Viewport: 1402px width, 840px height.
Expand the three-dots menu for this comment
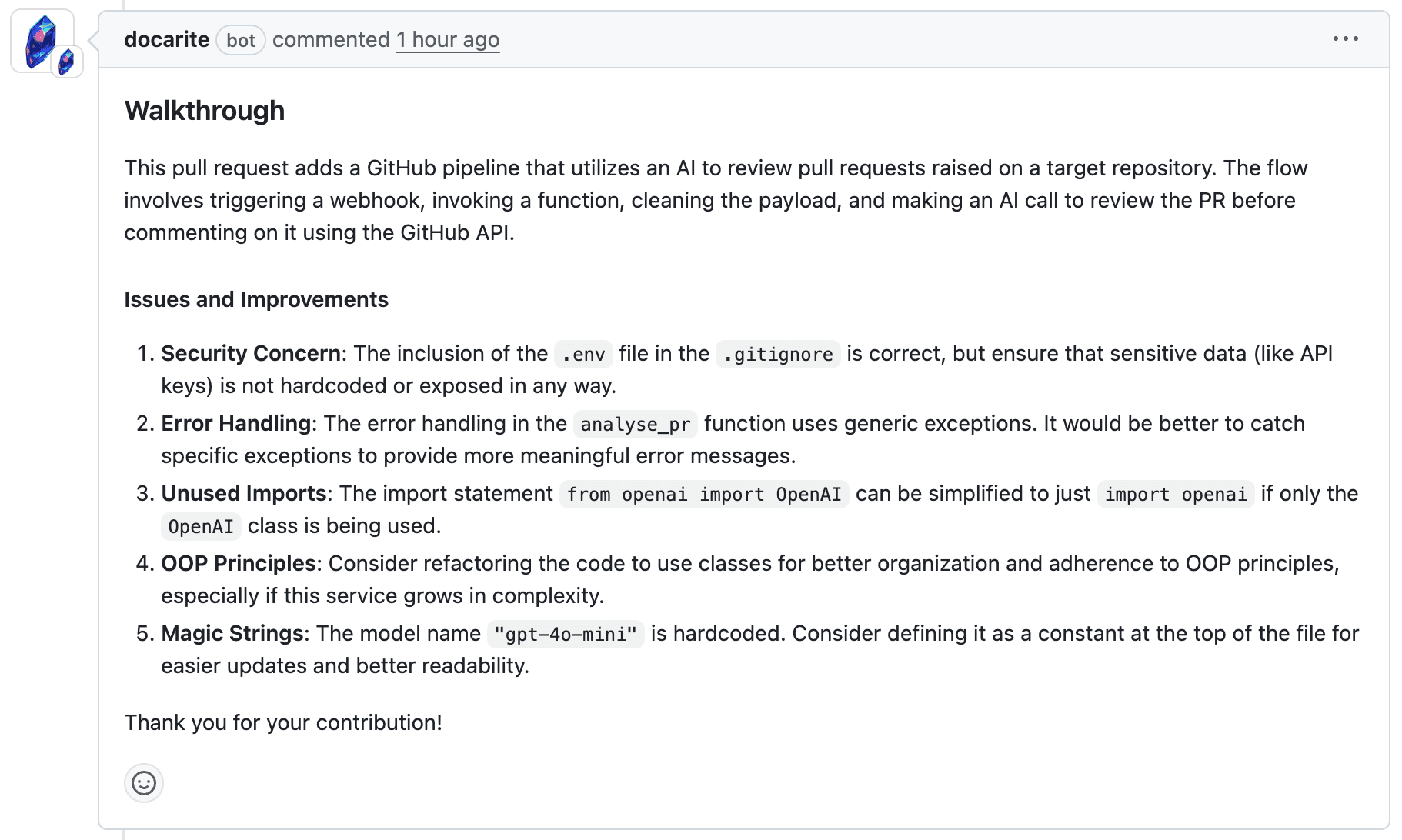pyautogui.click(x=1345, y=38)
